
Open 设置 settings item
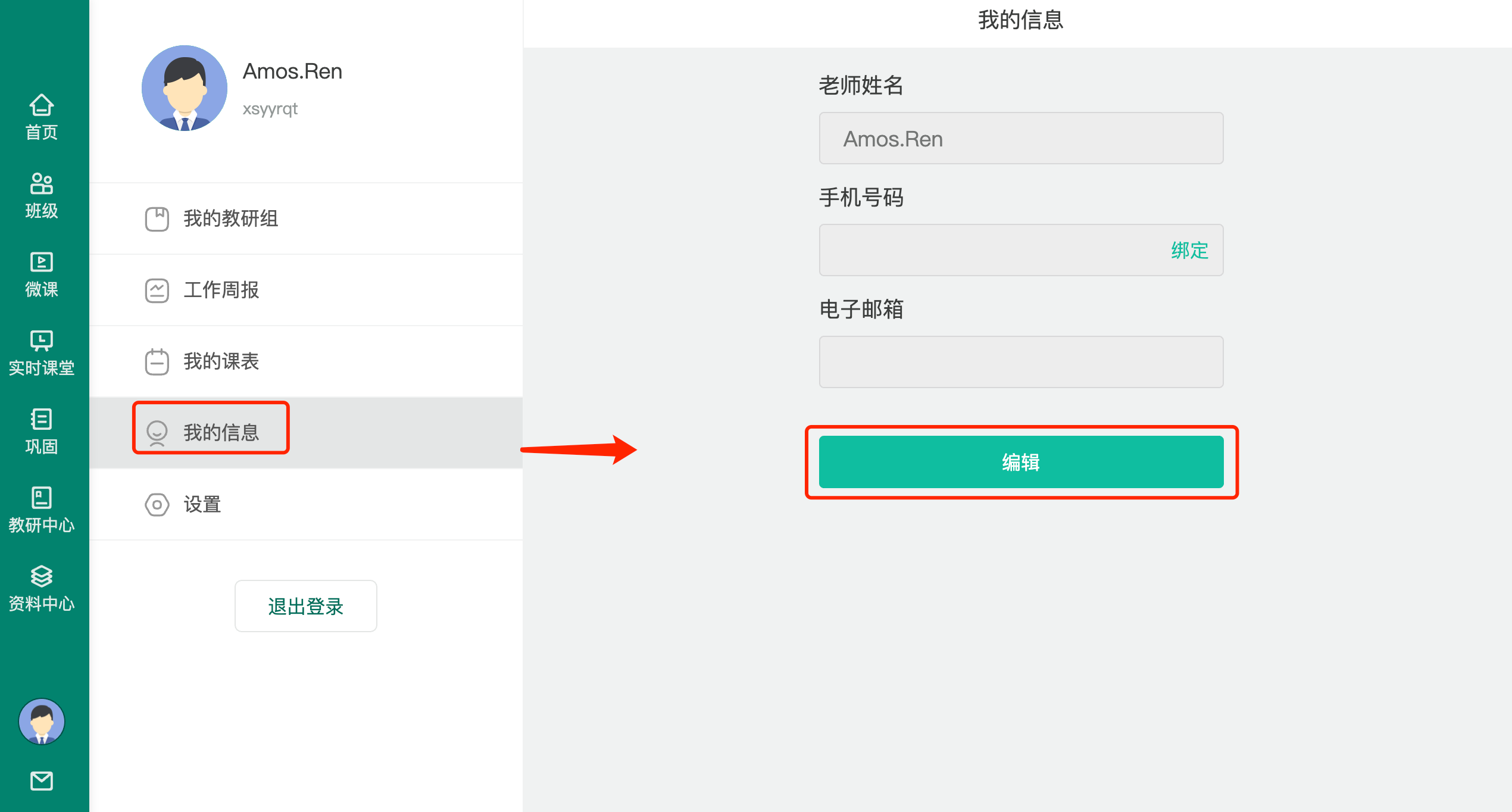tap(306, 504)
